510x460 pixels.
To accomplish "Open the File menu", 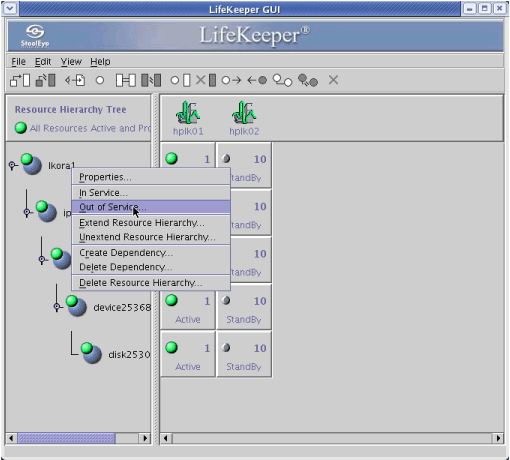I will (18, 62).
